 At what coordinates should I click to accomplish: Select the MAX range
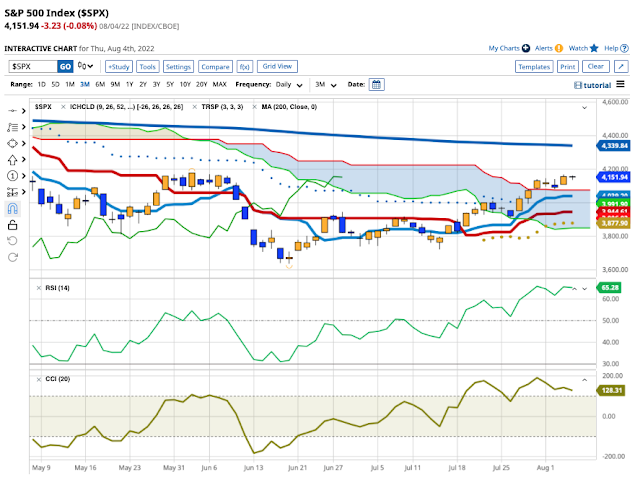(220, 84)
